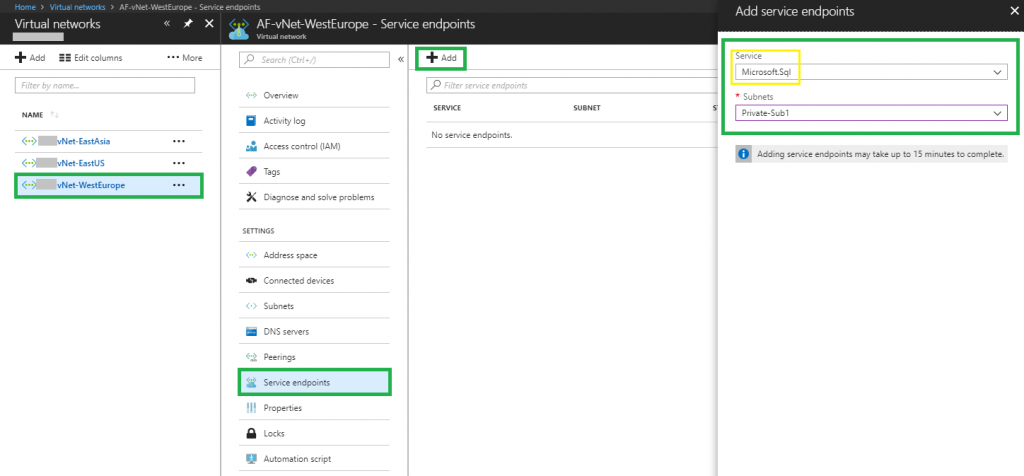Click the virtual network header icon

click(x=240, y=29)
